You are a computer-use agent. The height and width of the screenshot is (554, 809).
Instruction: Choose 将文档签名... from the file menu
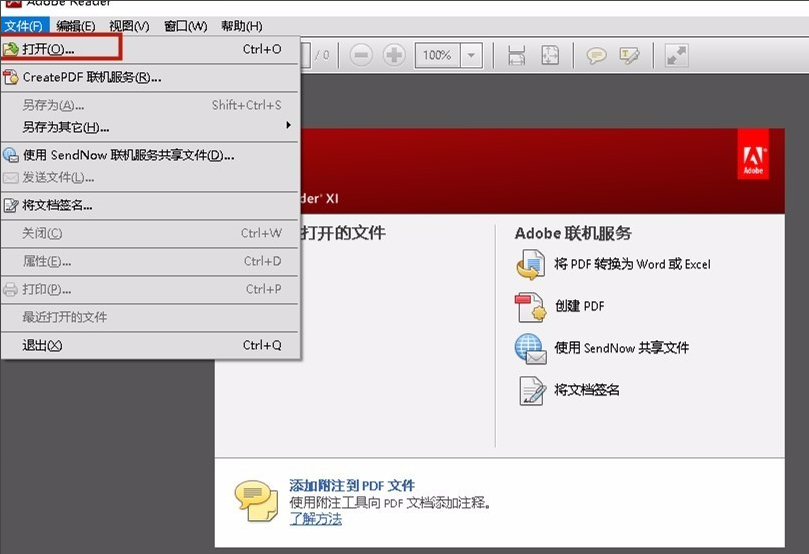[57, 205]
